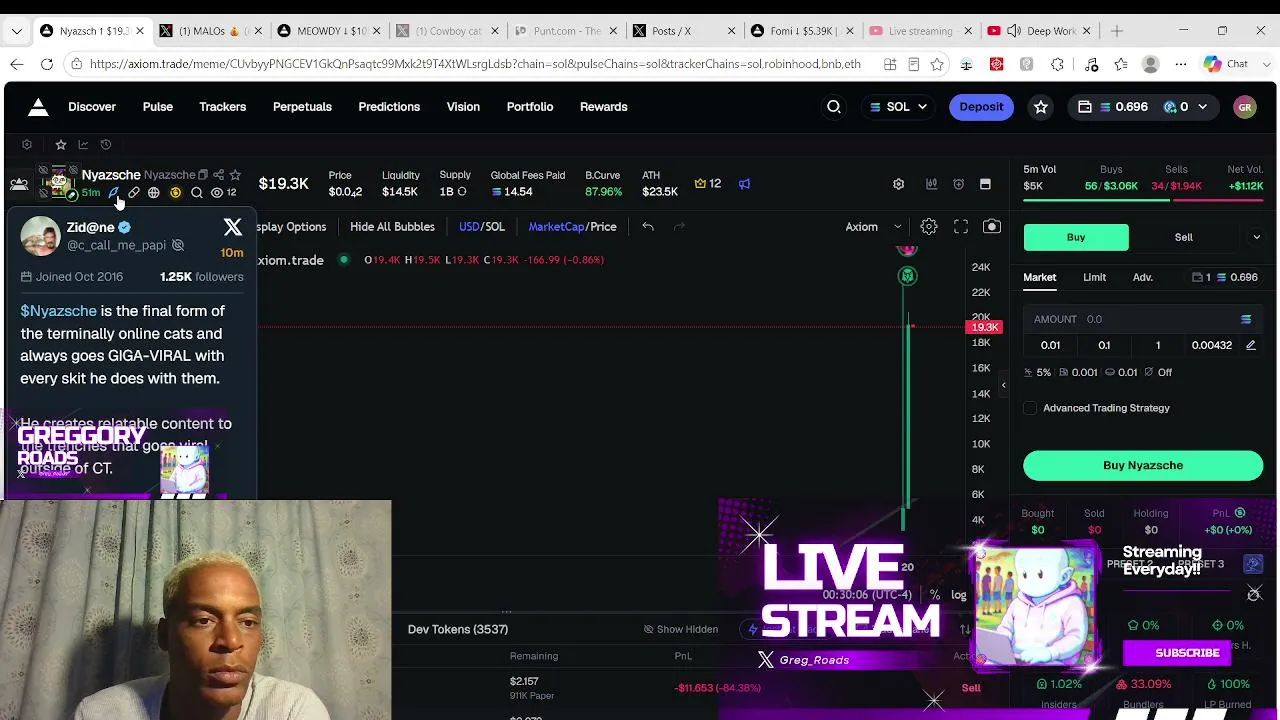The image size is (1280, 720).
Task: Open the watchlist star button beside Deposit
Action: click(x=1041, y=107)
